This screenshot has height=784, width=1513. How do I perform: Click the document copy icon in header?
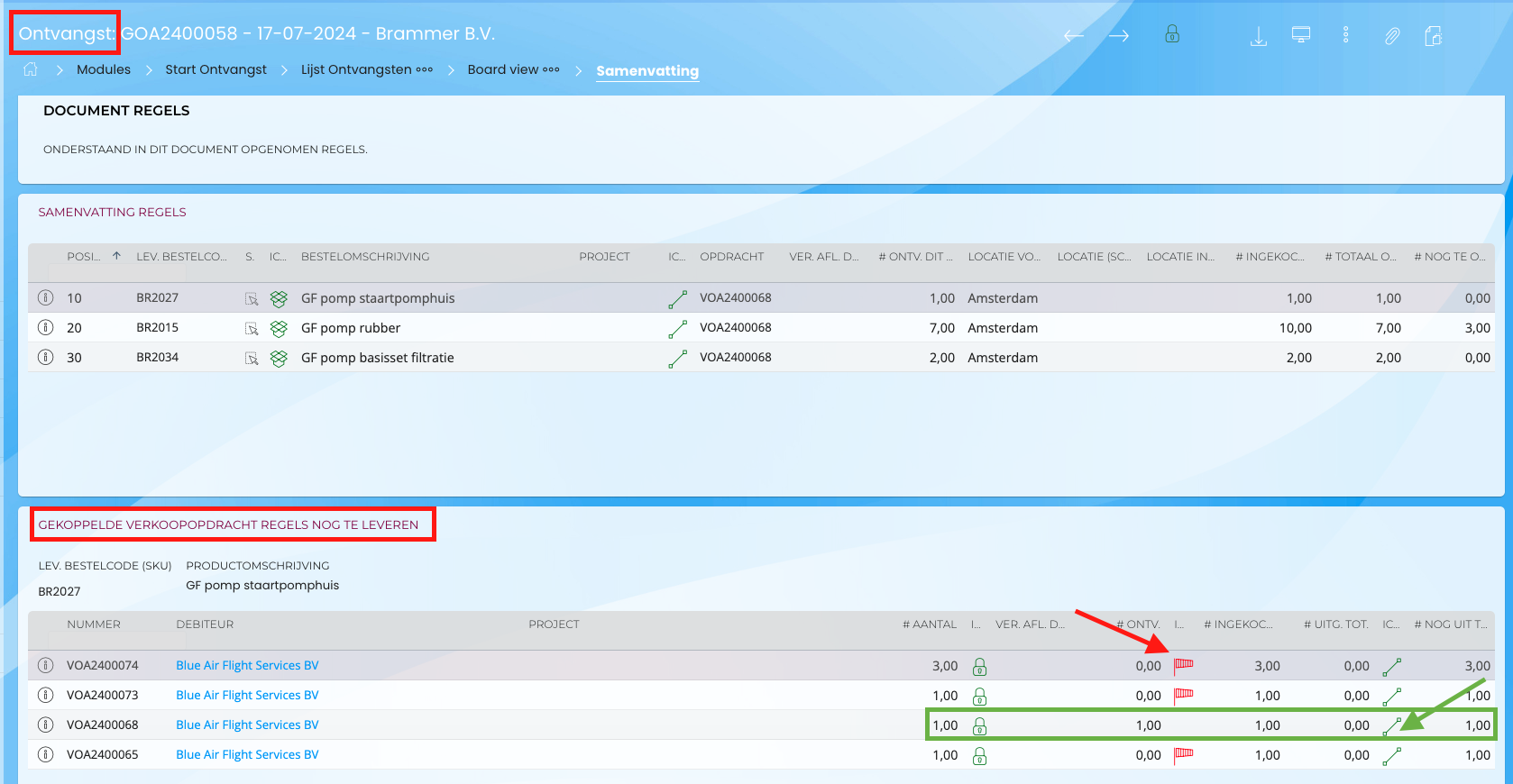click(1434, 36)
